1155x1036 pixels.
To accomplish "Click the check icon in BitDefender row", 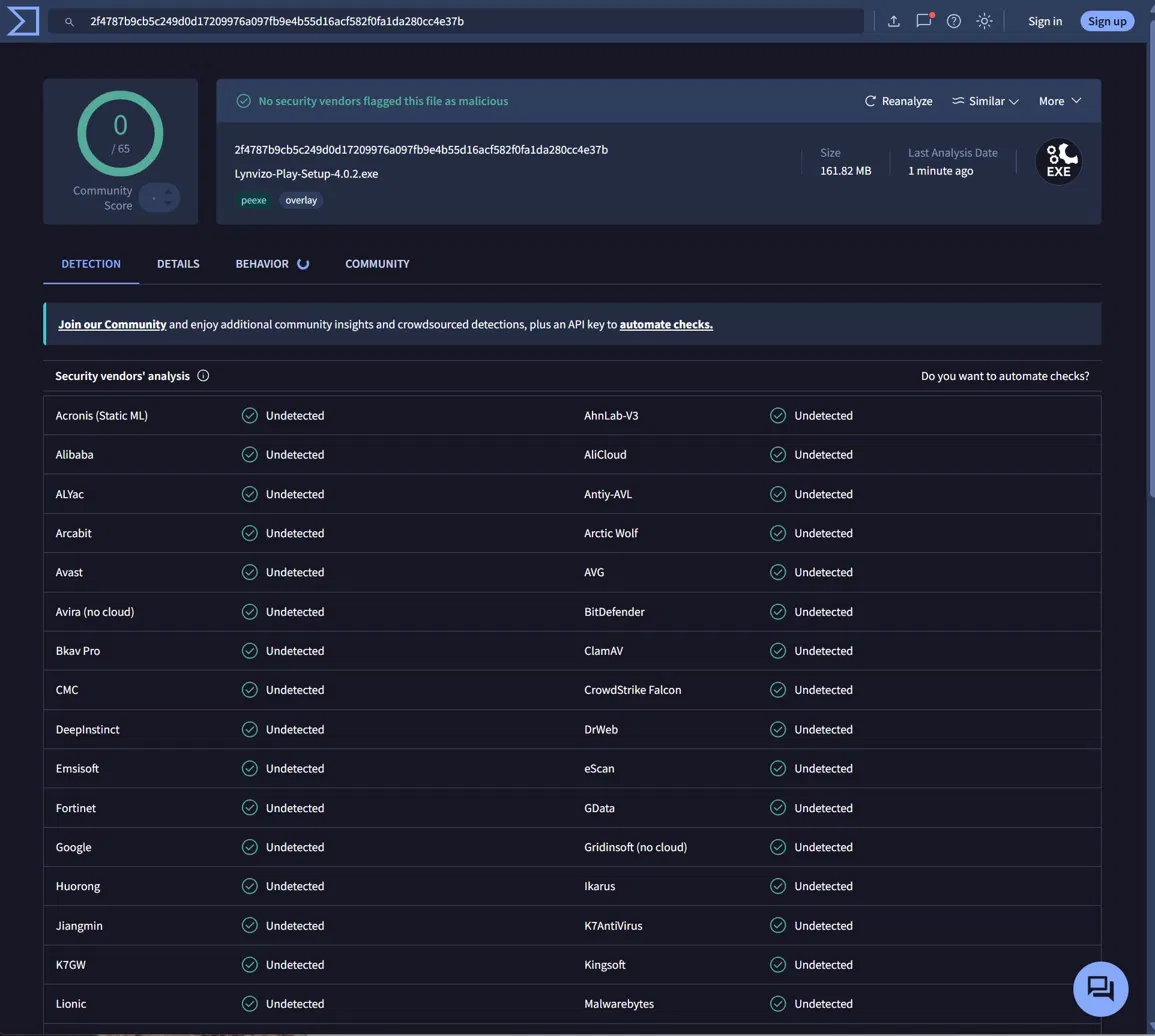I will tap(778, 612).
